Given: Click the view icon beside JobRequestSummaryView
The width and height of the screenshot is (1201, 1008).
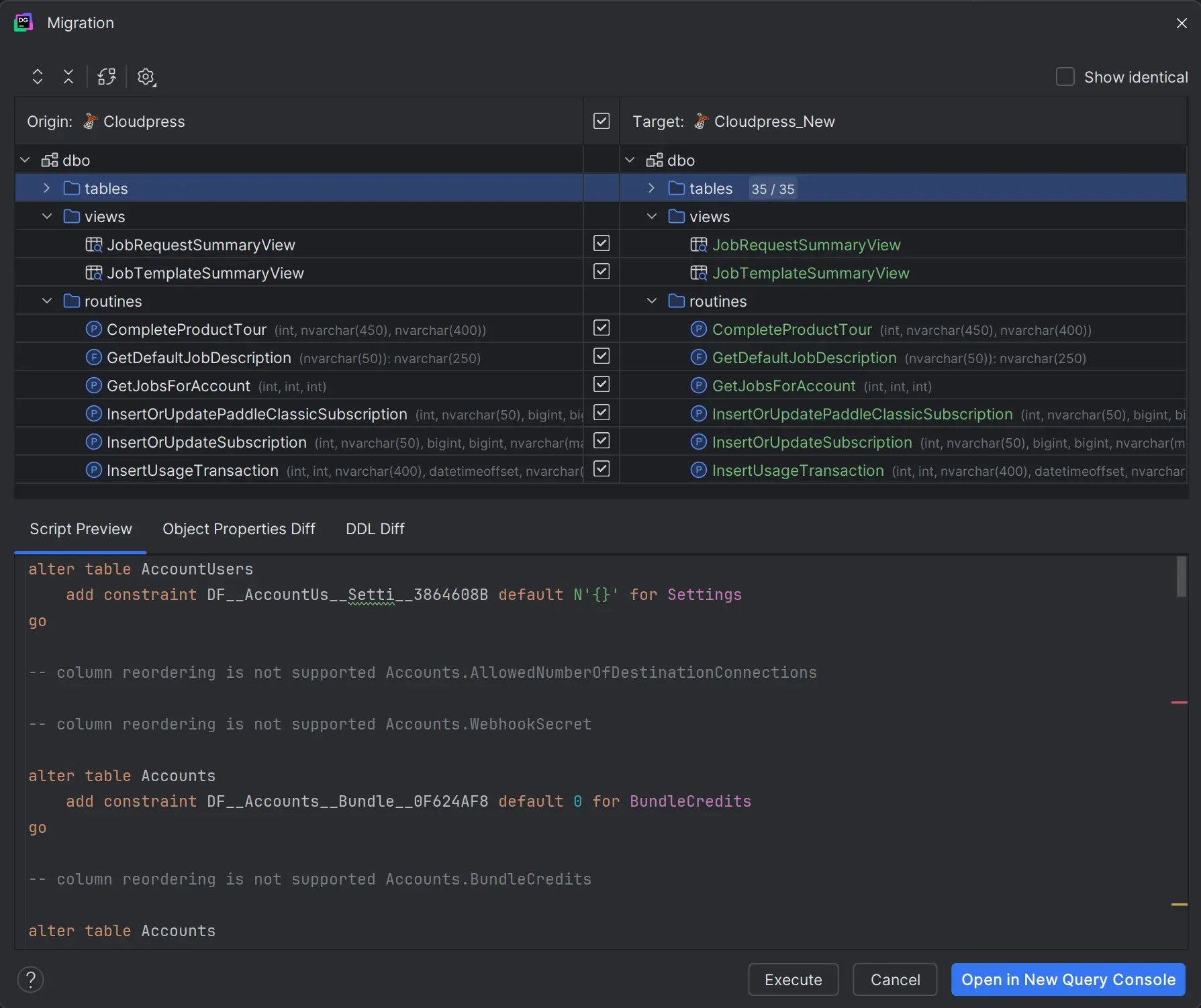Looking at the screenshot, I should (x=95, y=244).
